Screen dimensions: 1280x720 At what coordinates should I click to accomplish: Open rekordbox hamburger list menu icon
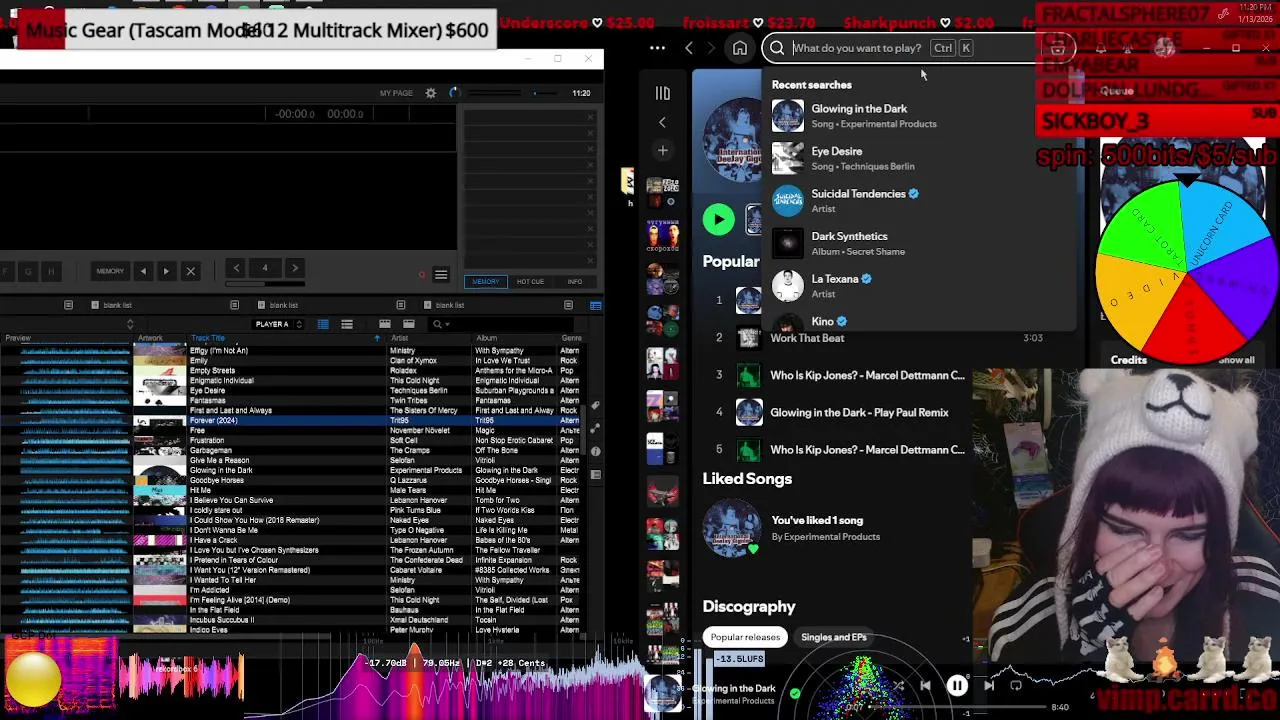coord(441,275)
